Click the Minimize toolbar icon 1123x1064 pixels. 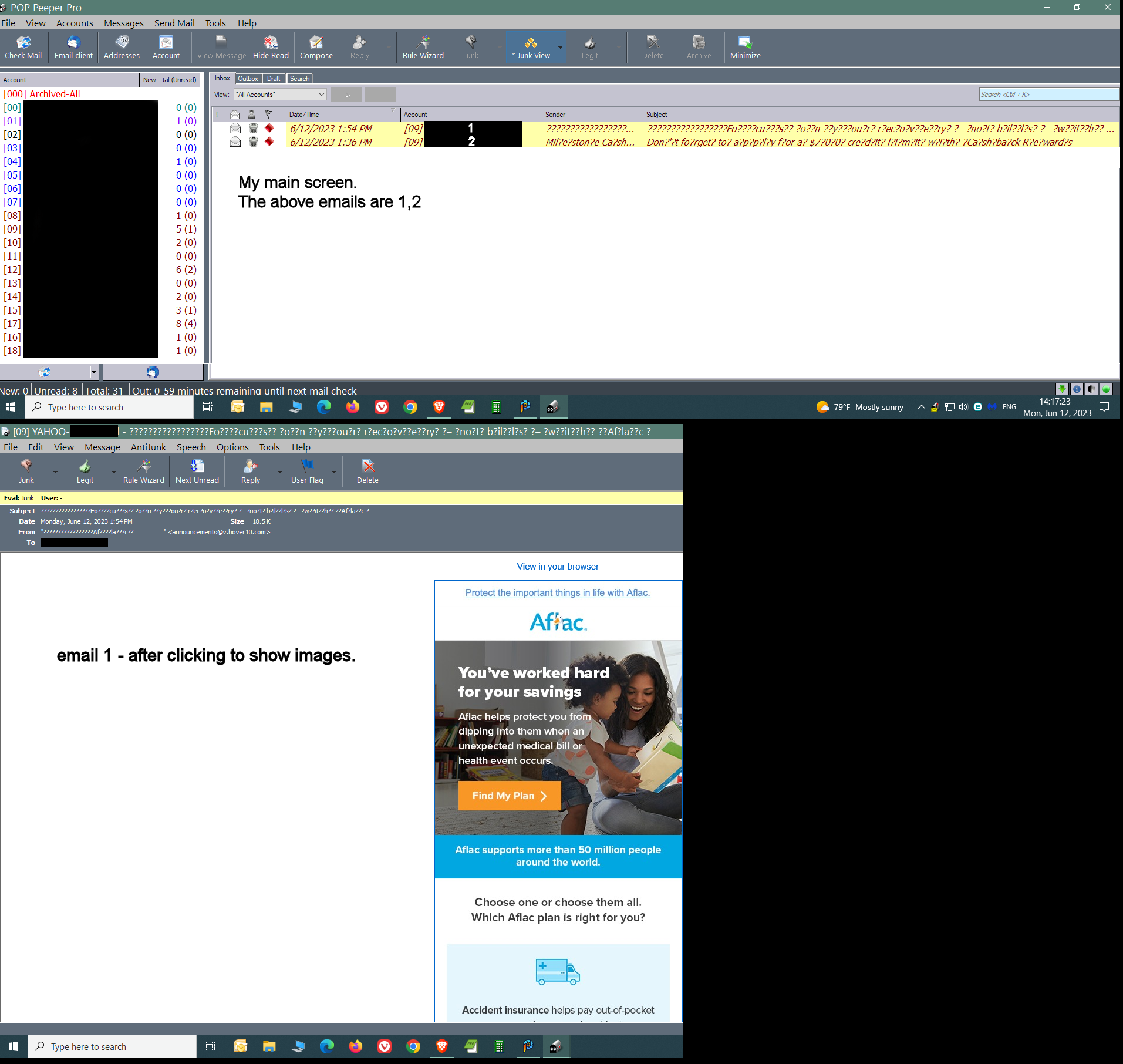[745, 48]
